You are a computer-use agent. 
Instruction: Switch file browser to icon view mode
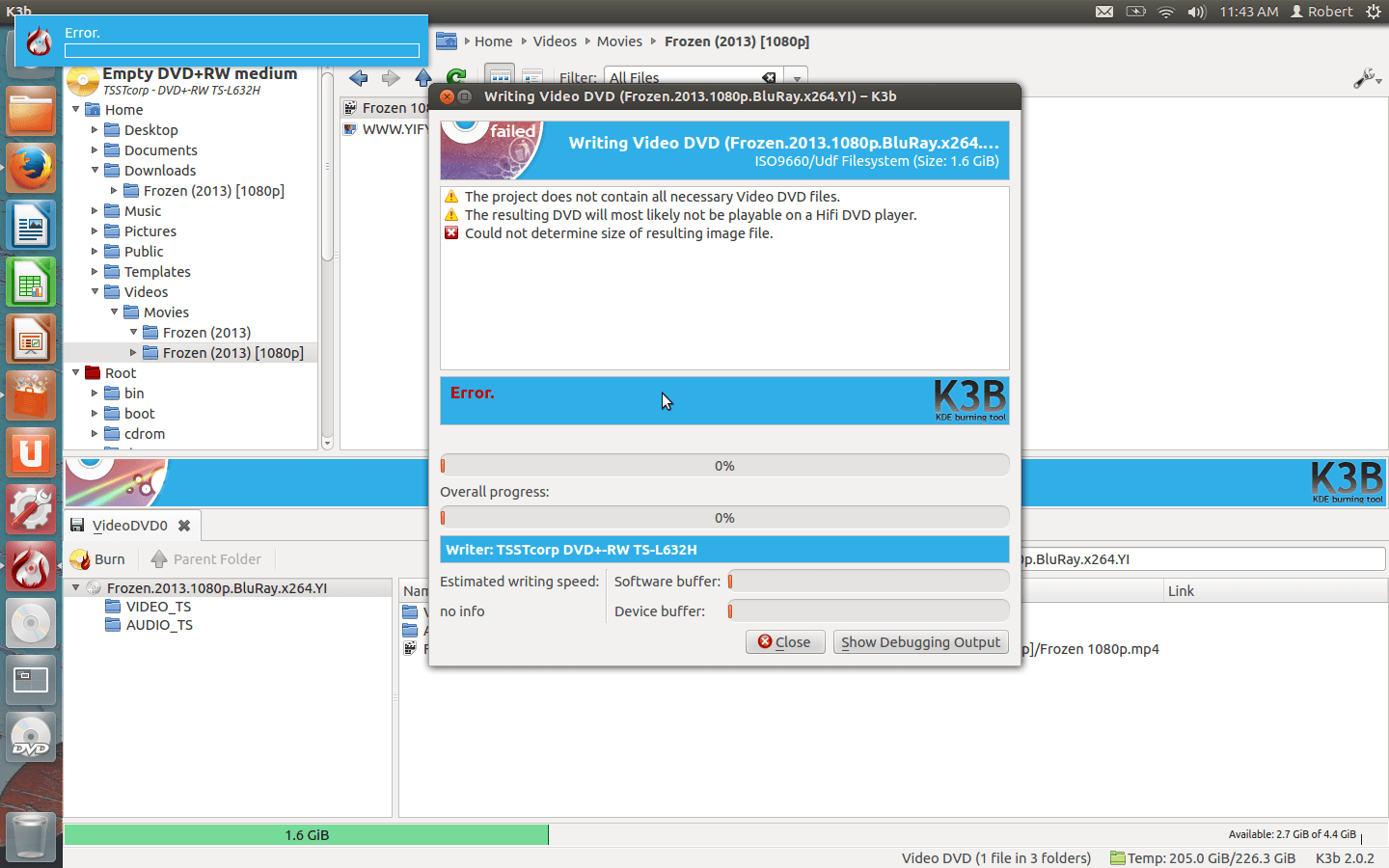(x=500, y=77)
